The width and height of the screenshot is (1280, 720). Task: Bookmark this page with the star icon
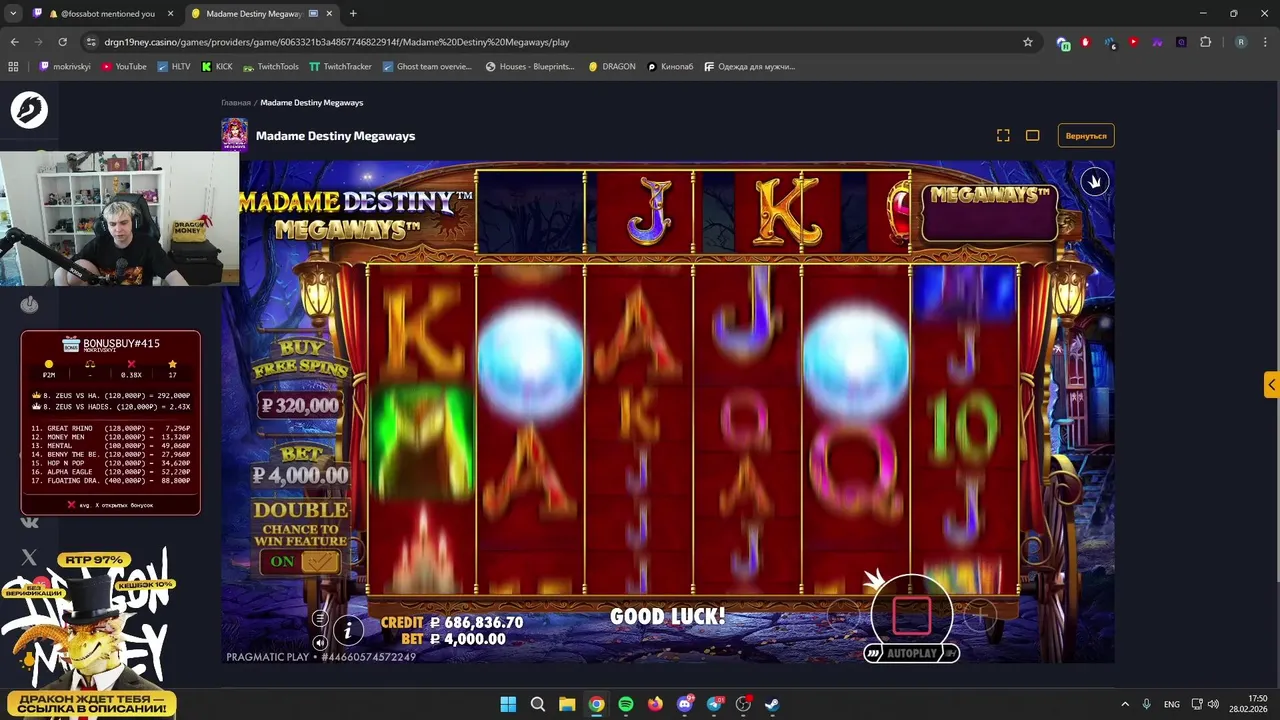1027,42
